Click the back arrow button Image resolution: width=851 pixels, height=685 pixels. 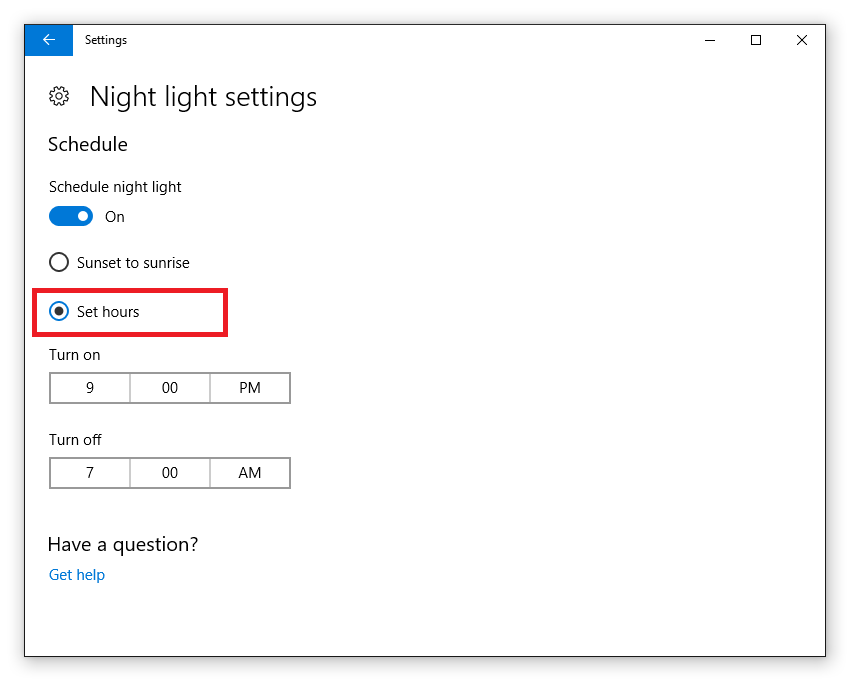tap(49, 40)
